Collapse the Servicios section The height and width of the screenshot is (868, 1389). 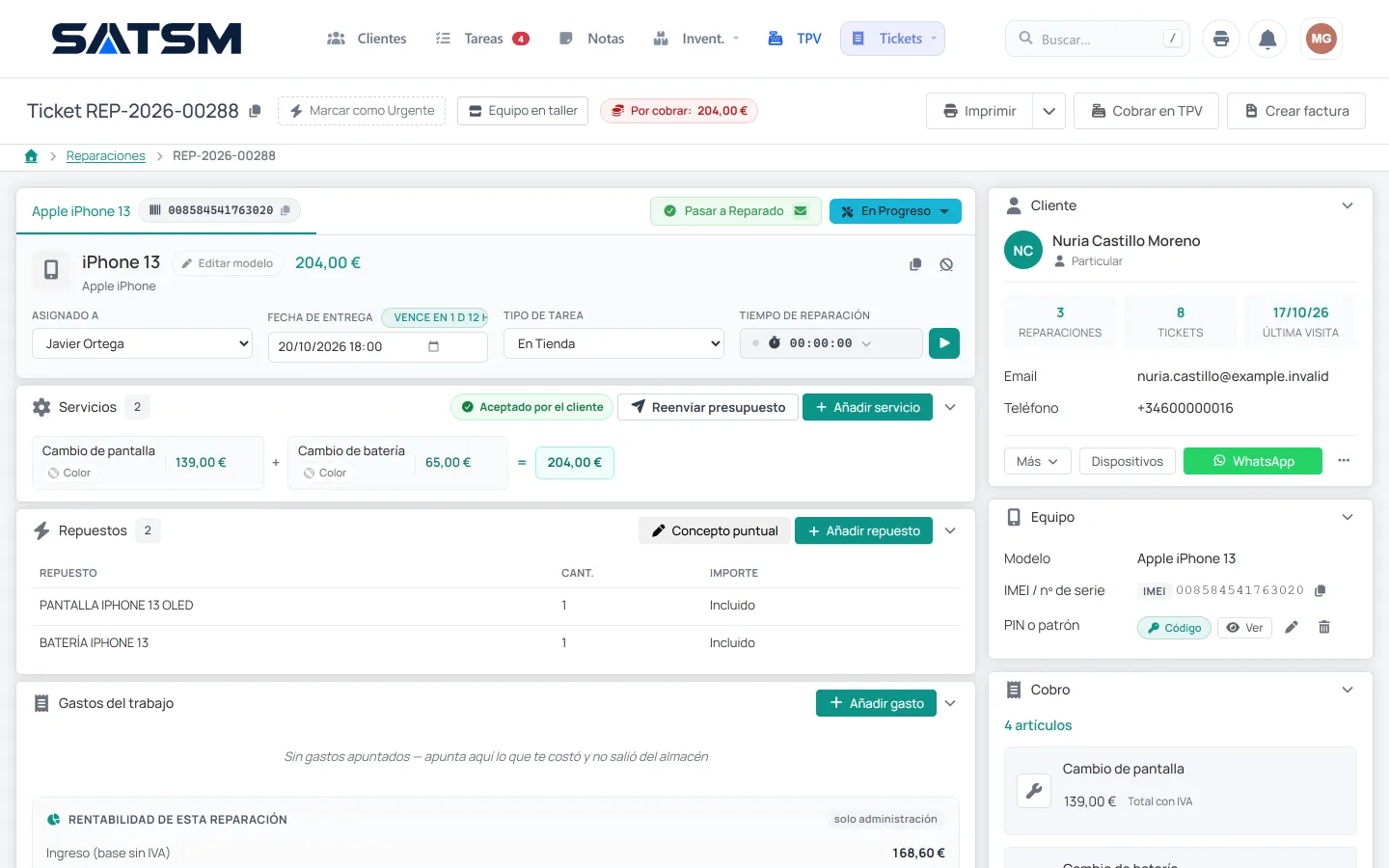click(x=950, y=407)
